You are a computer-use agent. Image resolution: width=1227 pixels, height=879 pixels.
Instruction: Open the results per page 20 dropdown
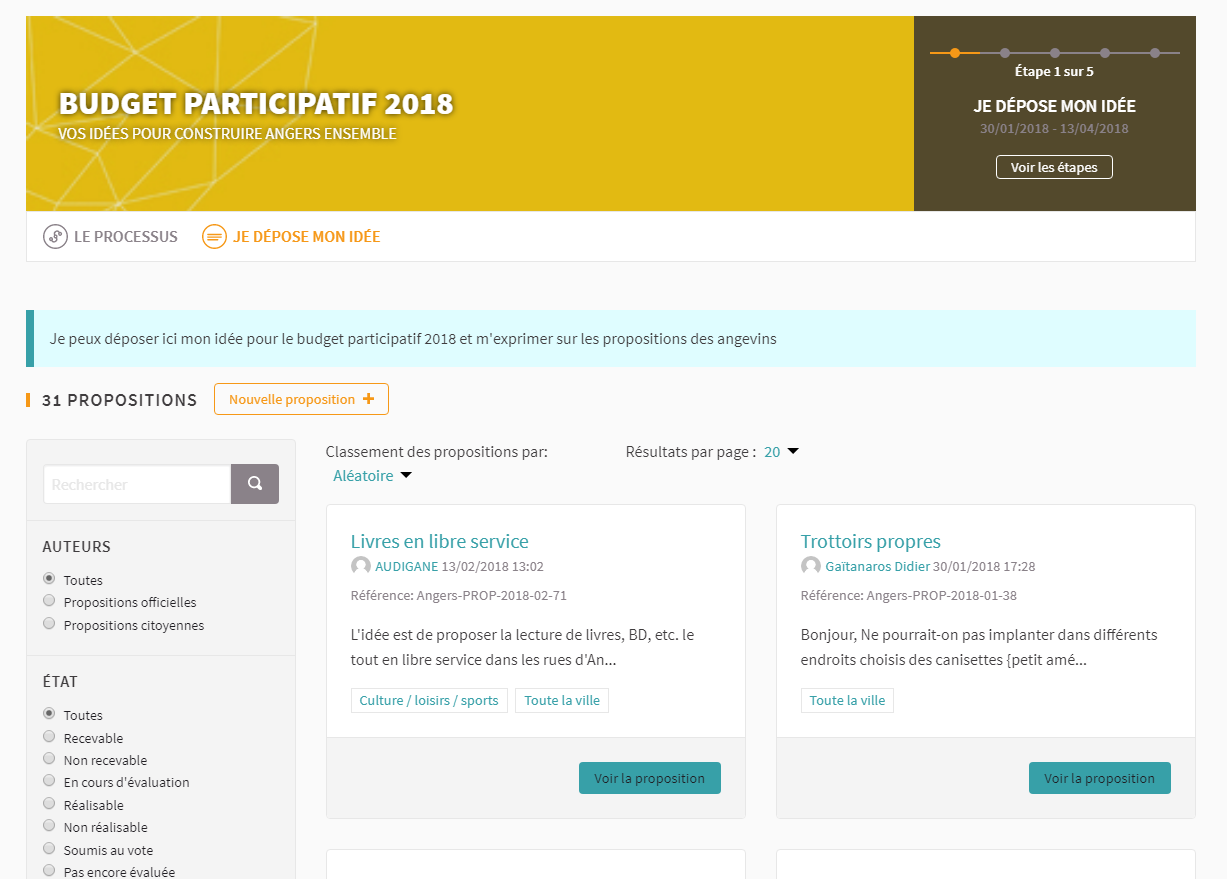click(781, 452)
